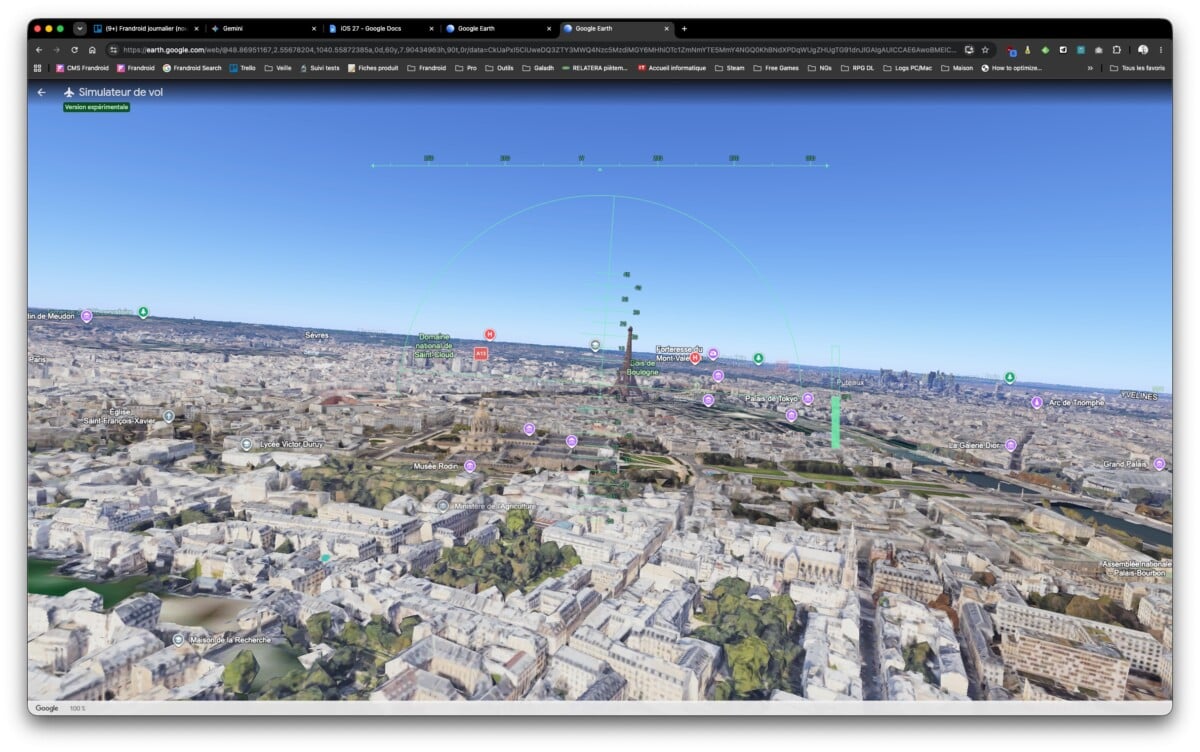Open the Accueil informatique bookmark
1200x752 pixels.
point(672,68)
